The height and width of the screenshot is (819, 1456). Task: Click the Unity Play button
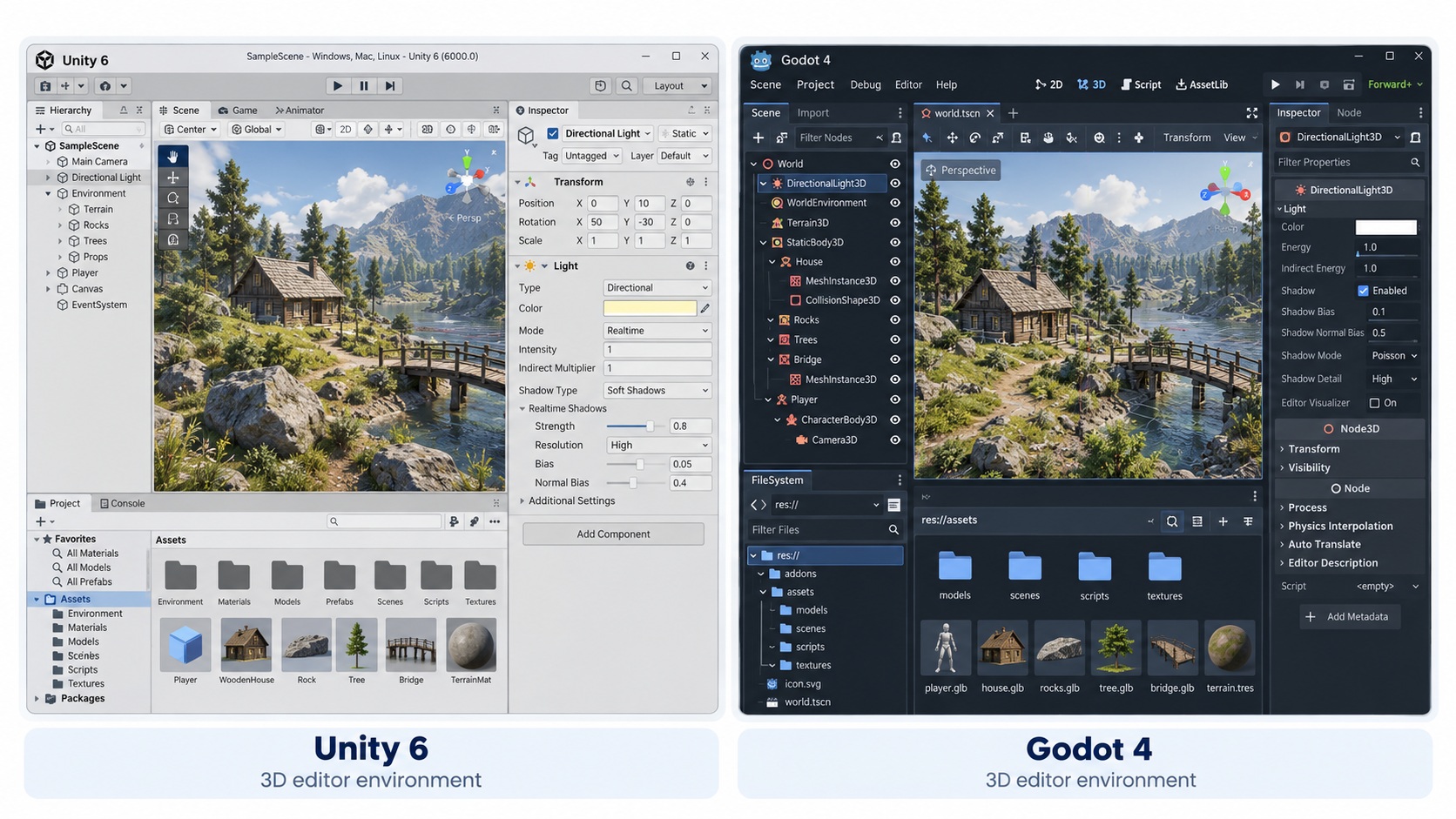point(338,85)
